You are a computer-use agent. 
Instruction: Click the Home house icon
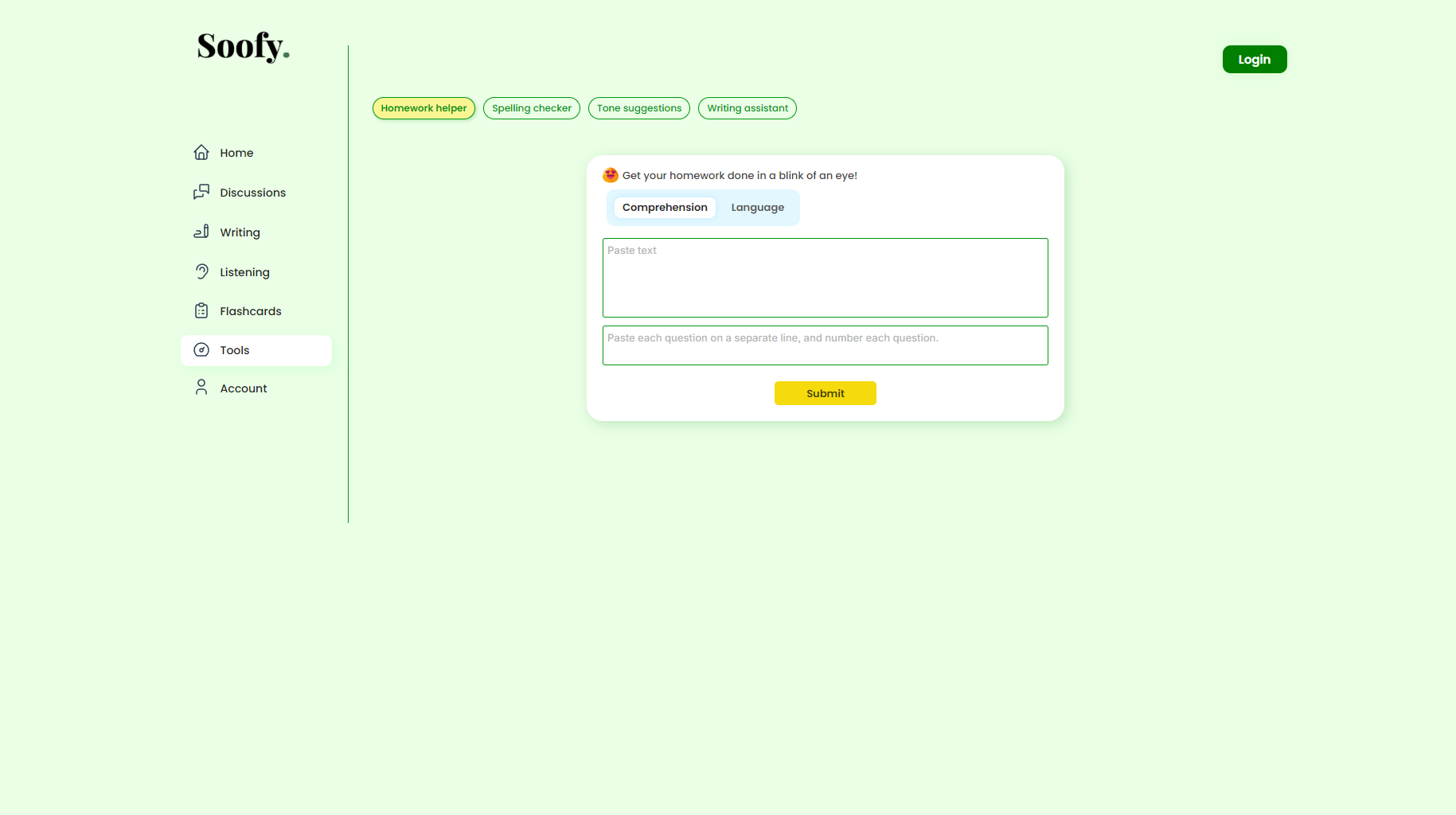[x=201, y=152]
